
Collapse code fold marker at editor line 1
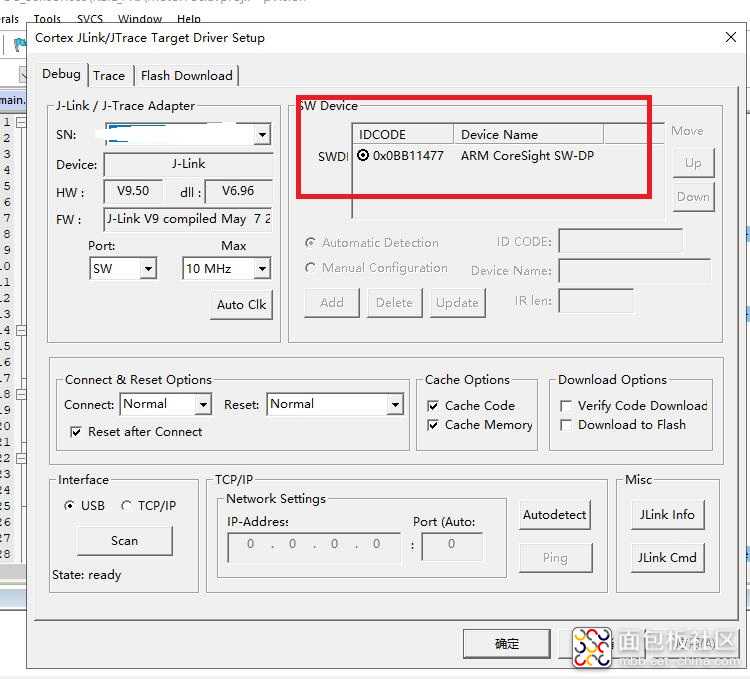(x=21, y=122)
